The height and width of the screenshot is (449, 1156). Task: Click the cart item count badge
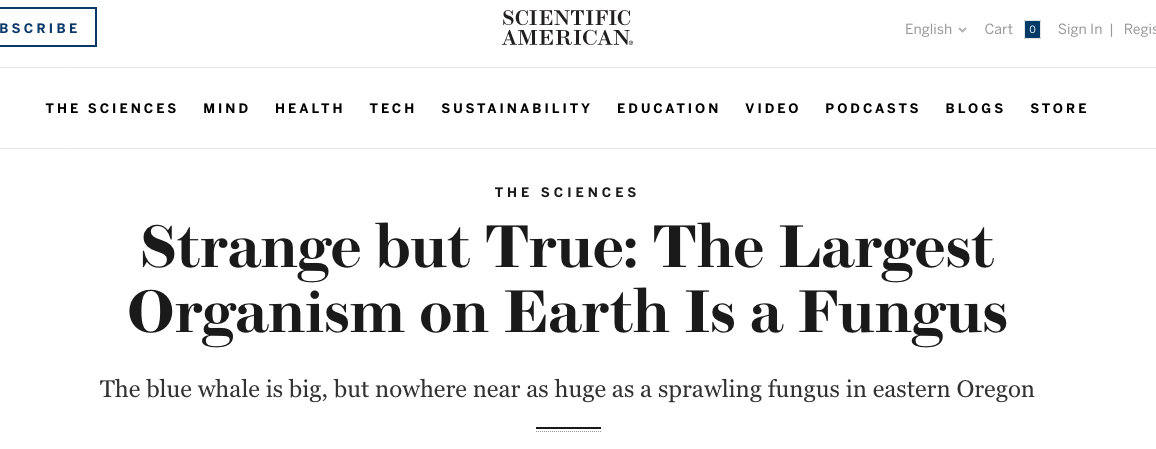coord(1032,30)
